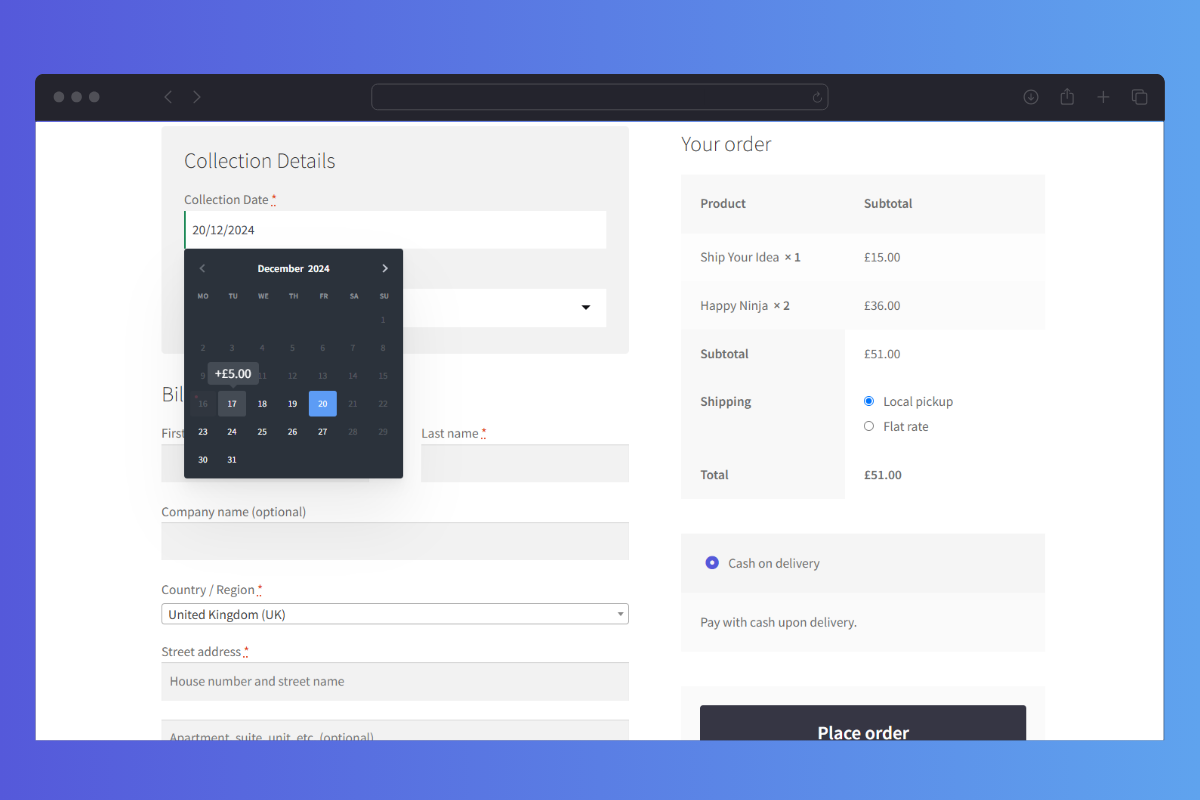1200x800 pixels.
Task: Go back a month with the previous arrow
Action: pos(202,268)
